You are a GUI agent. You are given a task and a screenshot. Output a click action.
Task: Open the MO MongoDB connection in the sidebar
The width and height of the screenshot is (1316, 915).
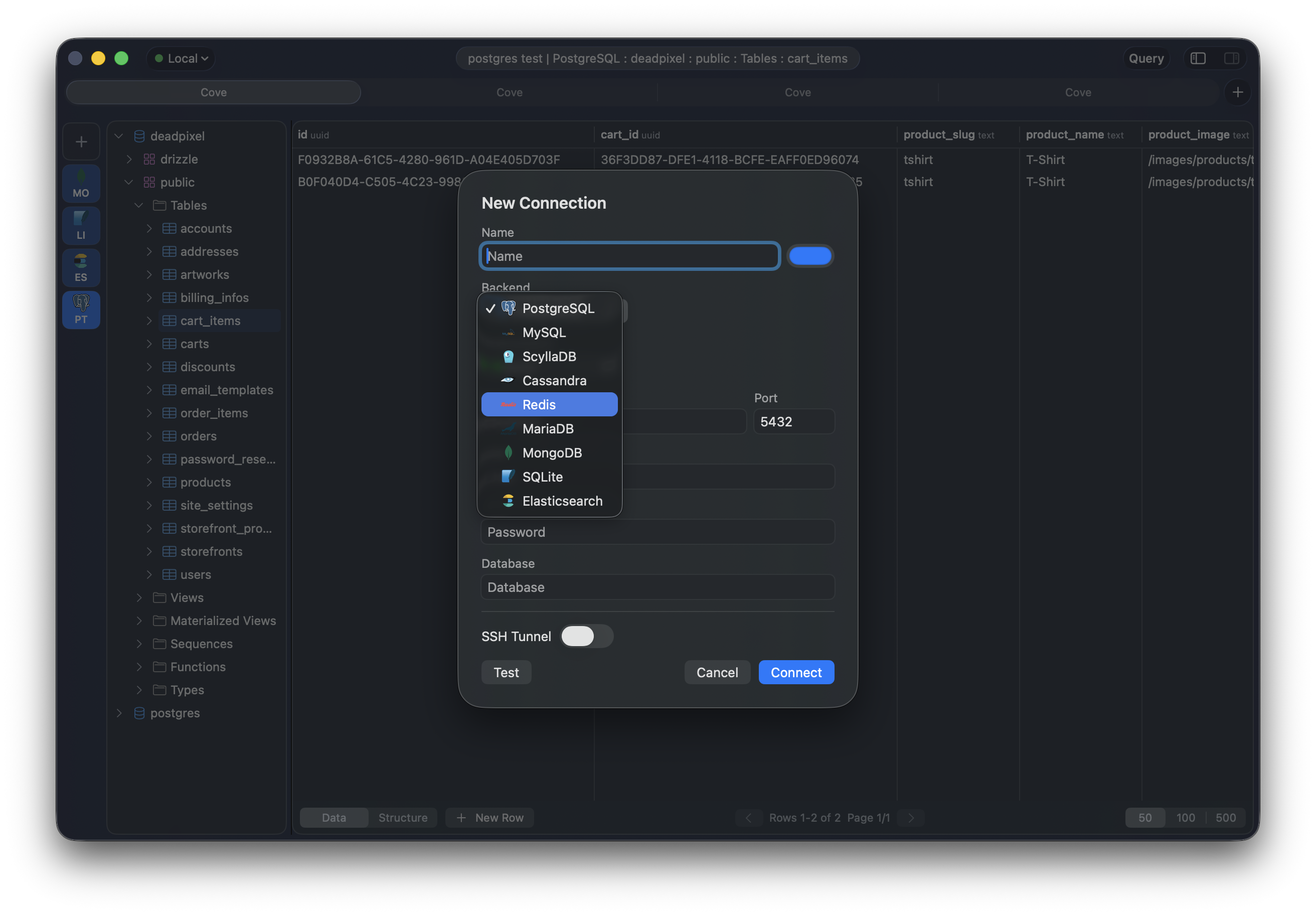[81, 183]
